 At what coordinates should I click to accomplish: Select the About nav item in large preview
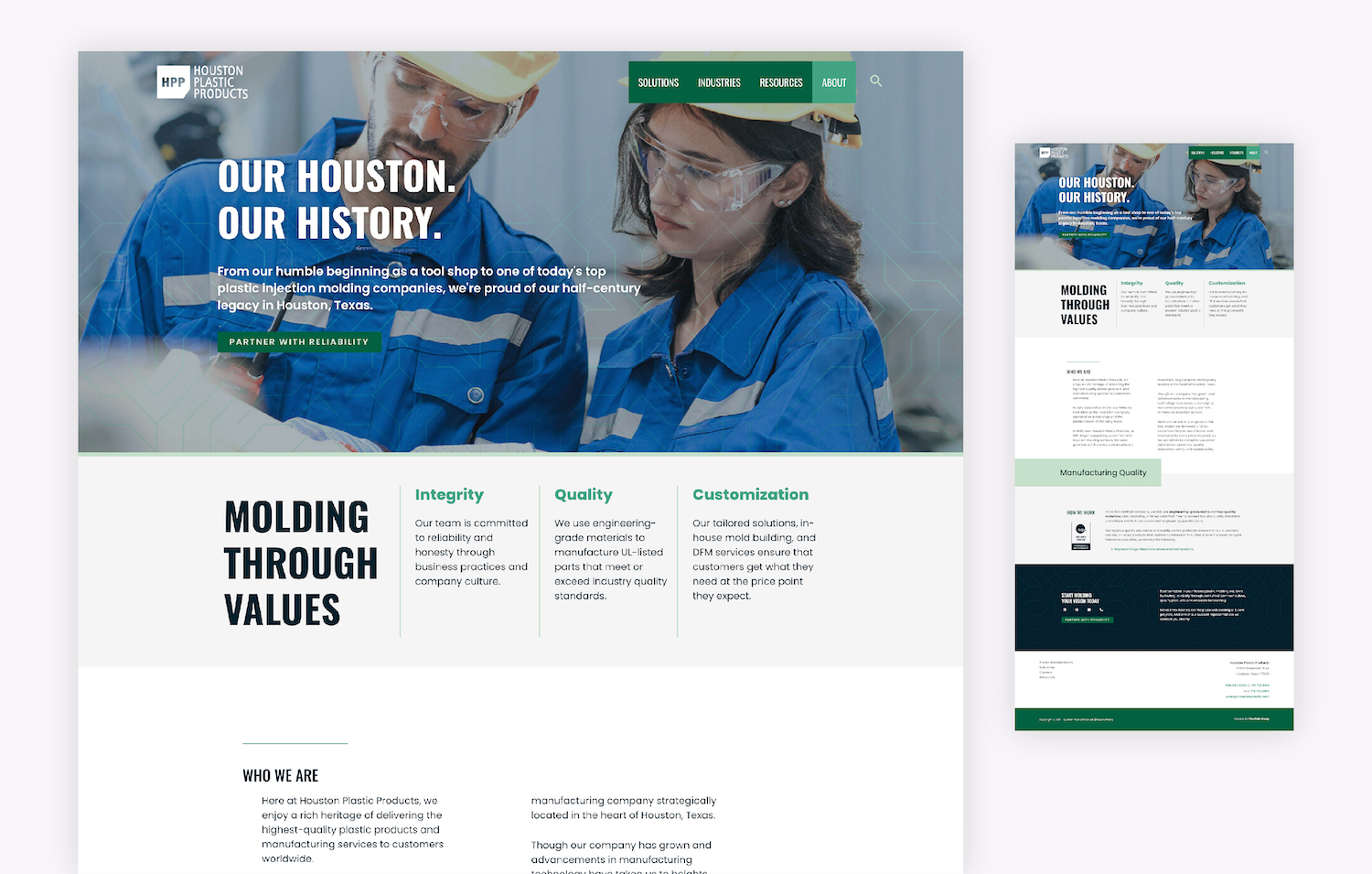point(834,82)
